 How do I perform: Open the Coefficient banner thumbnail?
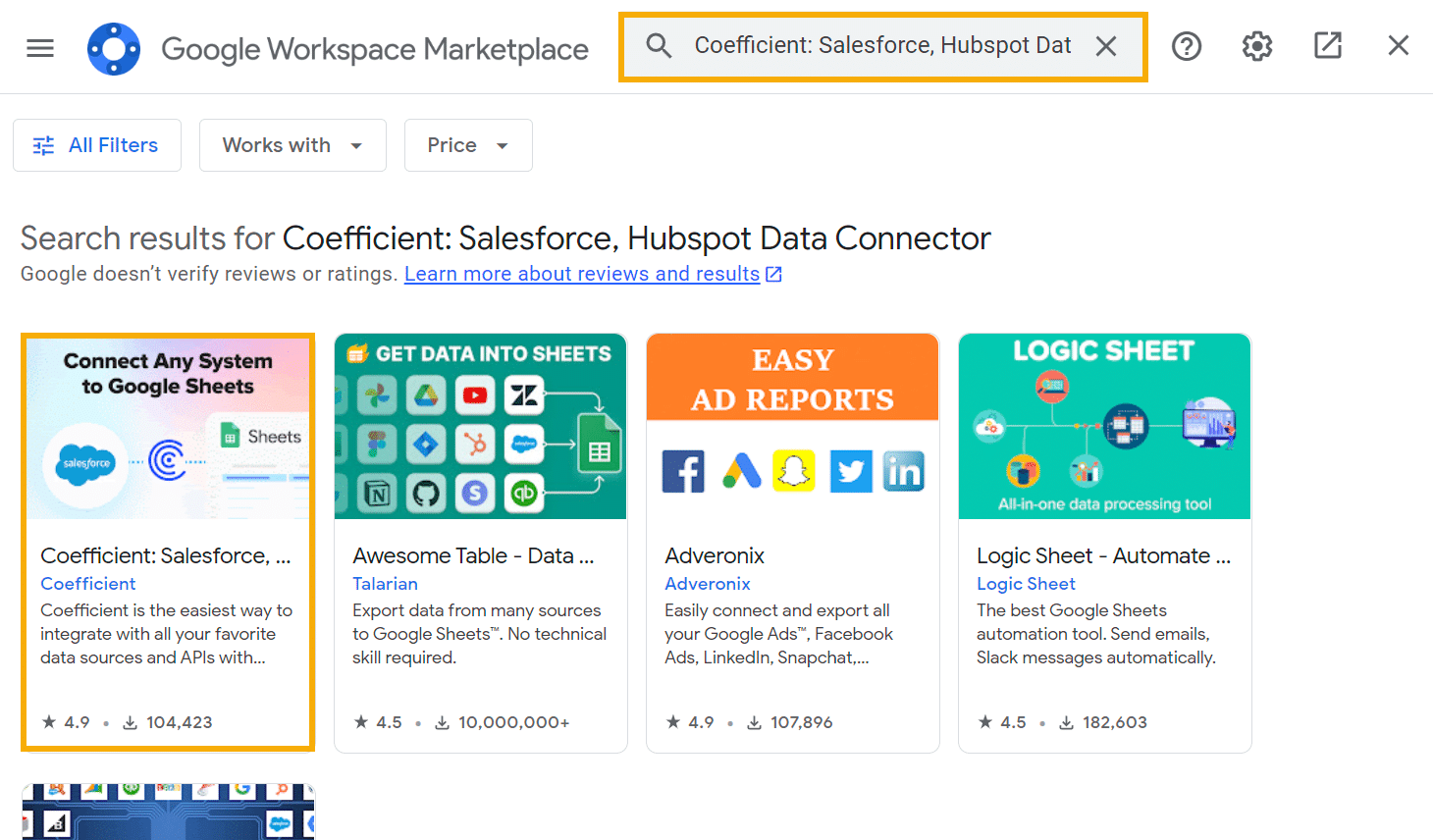click(168, 428)
